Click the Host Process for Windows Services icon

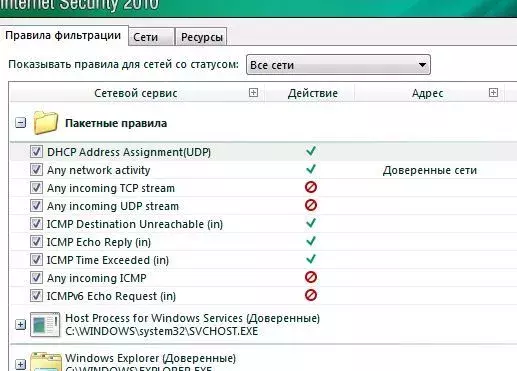coord(45,325)
